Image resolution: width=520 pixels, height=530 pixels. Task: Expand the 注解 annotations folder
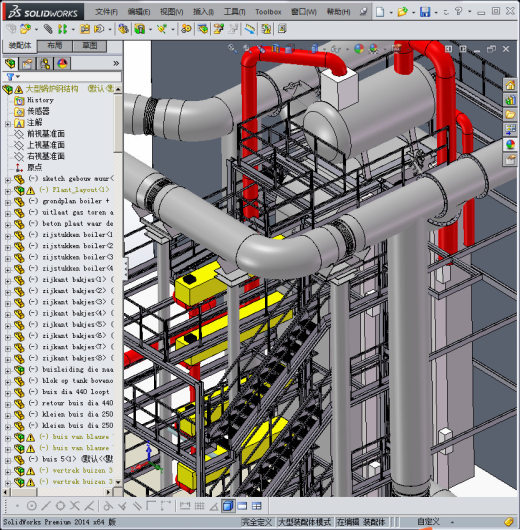[x=8, y=124]
